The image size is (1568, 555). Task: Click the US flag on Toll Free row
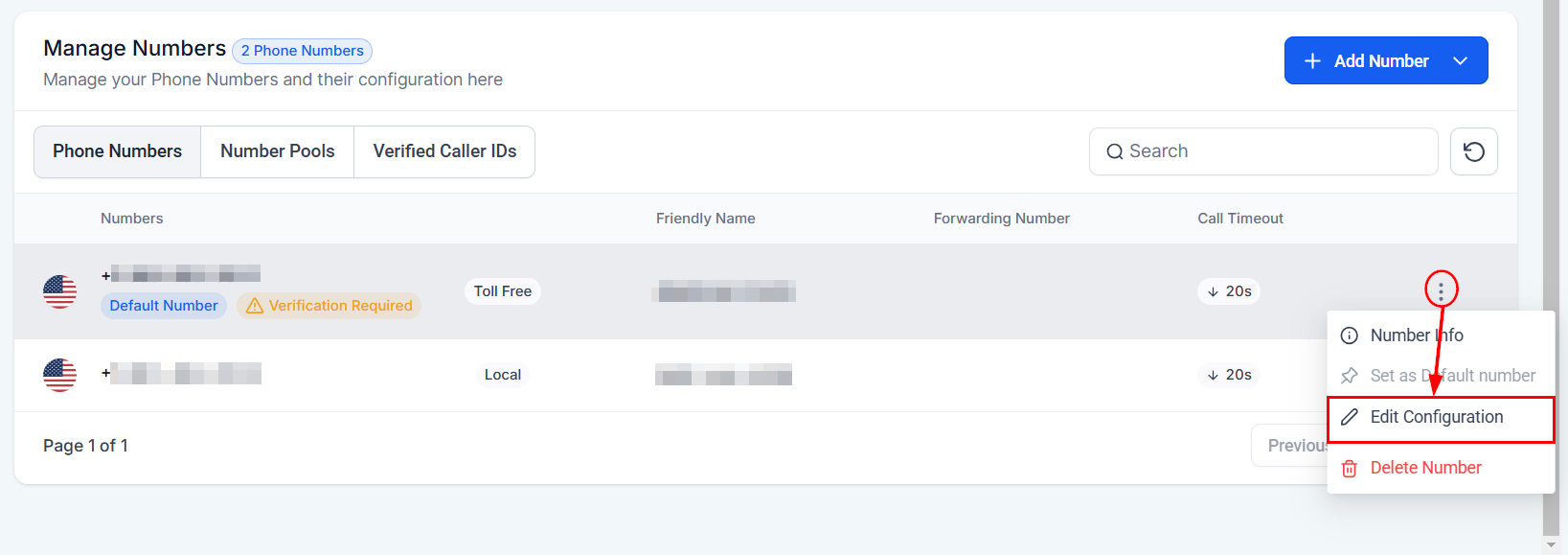59,291
